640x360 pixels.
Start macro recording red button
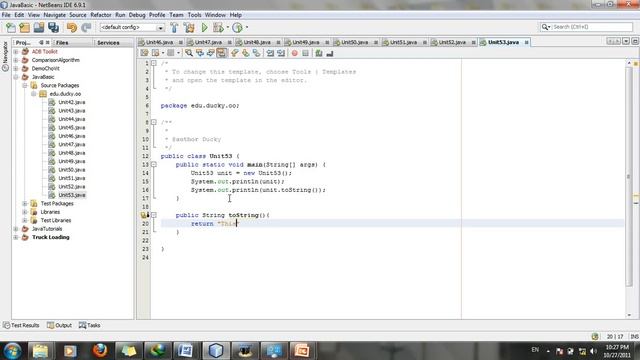pos(294,53)
